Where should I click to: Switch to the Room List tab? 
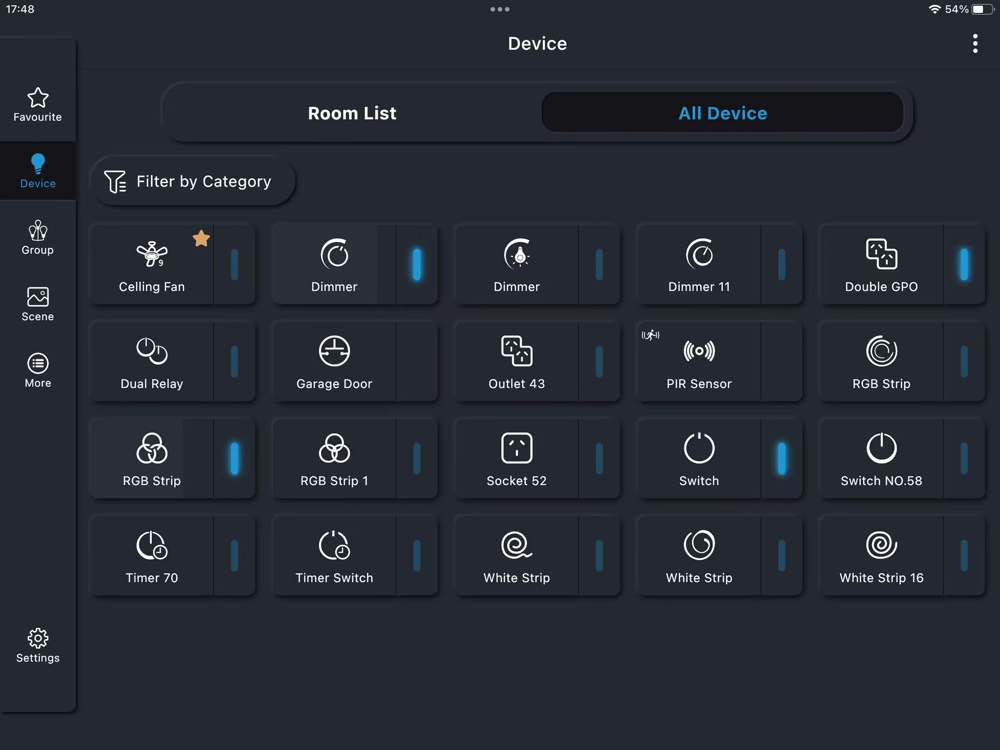352,113
